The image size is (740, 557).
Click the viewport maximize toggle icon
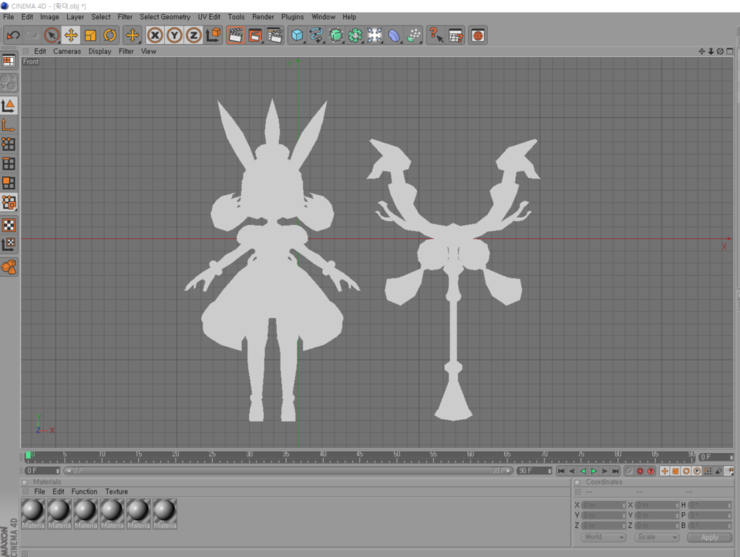[730, 51]
